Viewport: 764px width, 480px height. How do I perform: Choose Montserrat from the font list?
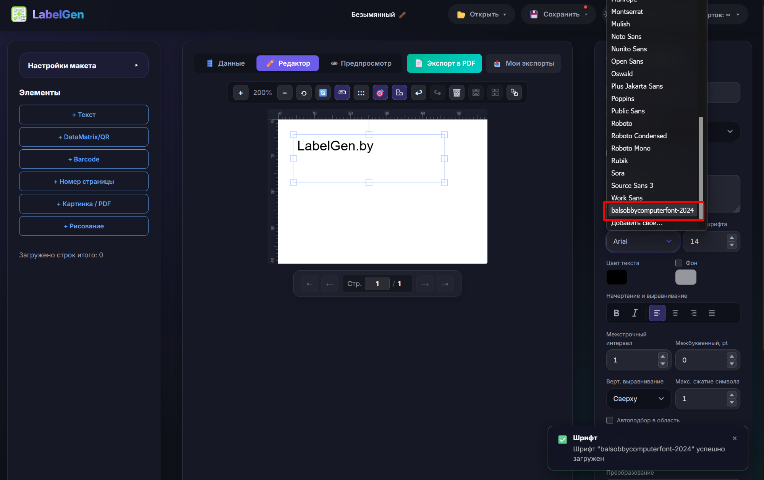click(627, 12)
